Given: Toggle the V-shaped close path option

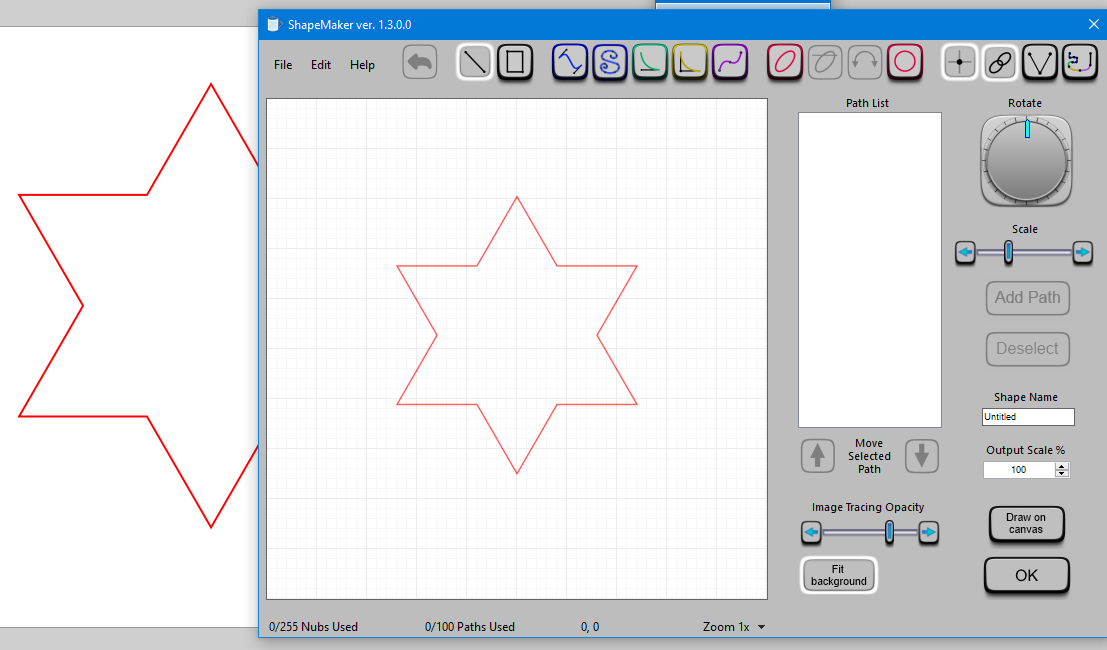Looking at the screenshot, I should (1040, 62).
